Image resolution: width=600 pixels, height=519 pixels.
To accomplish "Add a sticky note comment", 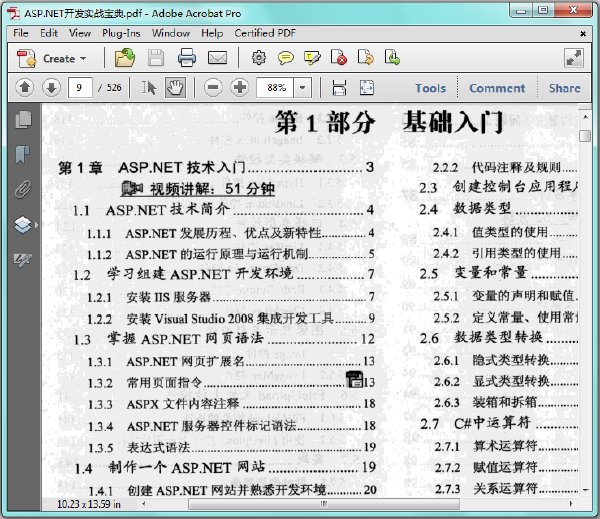I will [x=285, y=58].
